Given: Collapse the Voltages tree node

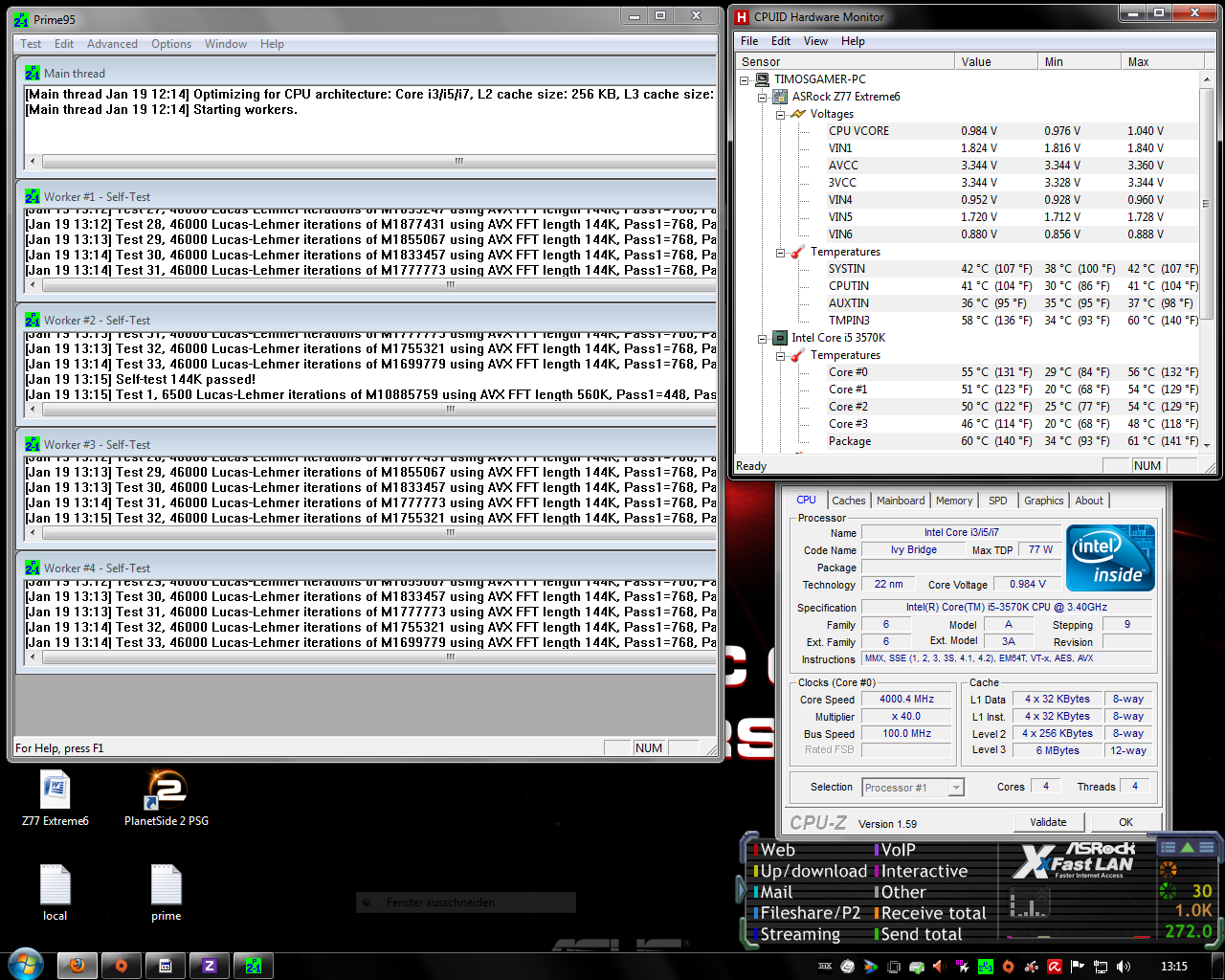Looking at the screenshot, I should pyautogui.click(x=781, y=115).
